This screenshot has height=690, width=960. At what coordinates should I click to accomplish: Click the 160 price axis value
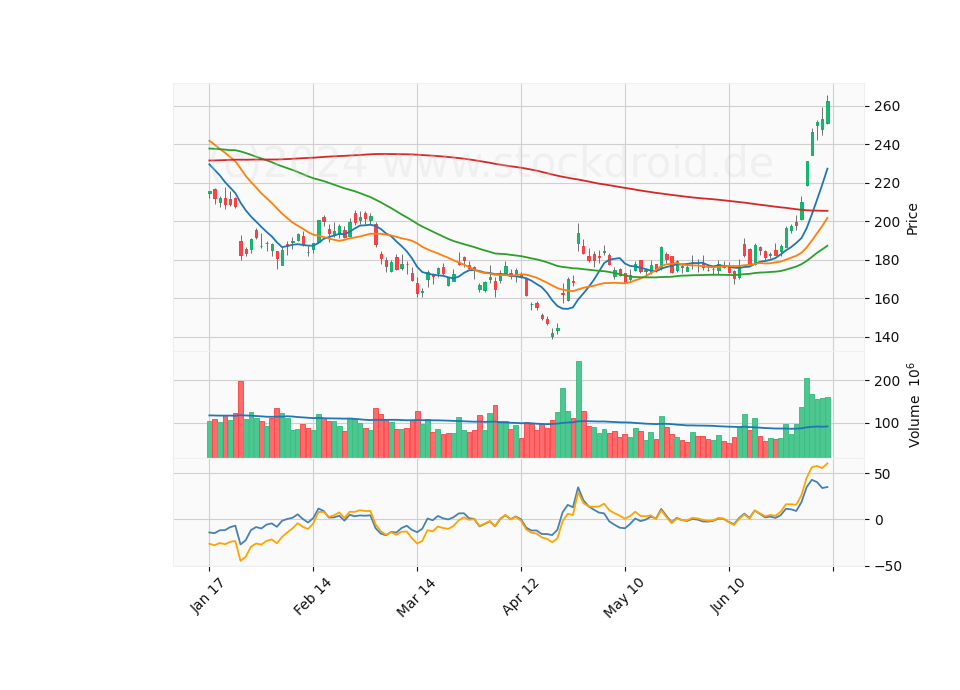(x=887, y=299)
